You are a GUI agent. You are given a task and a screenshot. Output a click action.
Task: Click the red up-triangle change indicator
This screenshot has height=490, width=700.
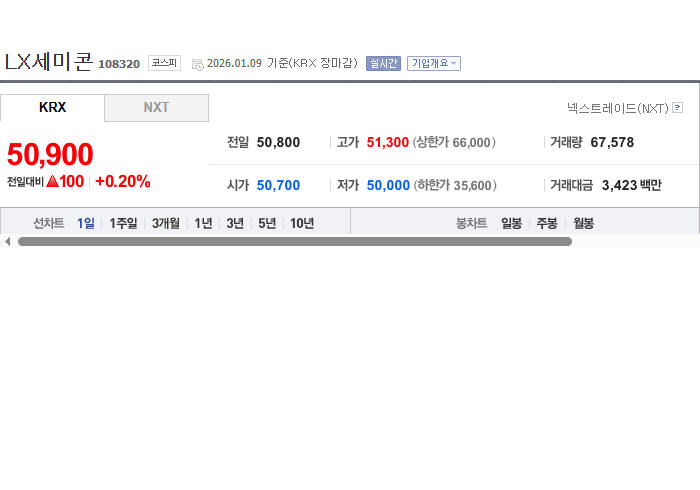pyautogui.click(x=52, y=181)
